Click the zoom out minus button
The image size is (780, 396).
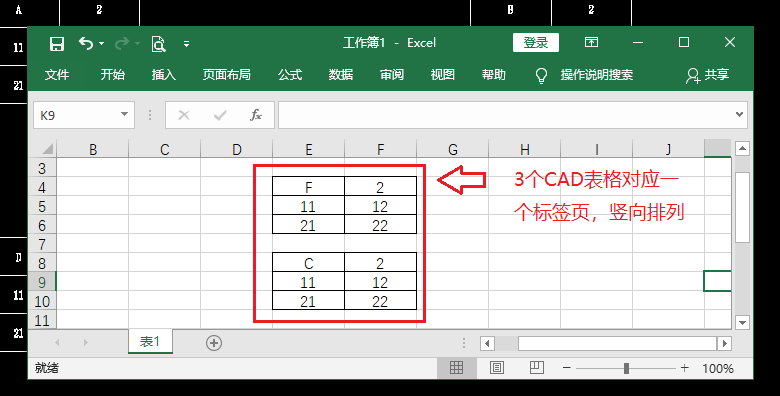(566, 368)
